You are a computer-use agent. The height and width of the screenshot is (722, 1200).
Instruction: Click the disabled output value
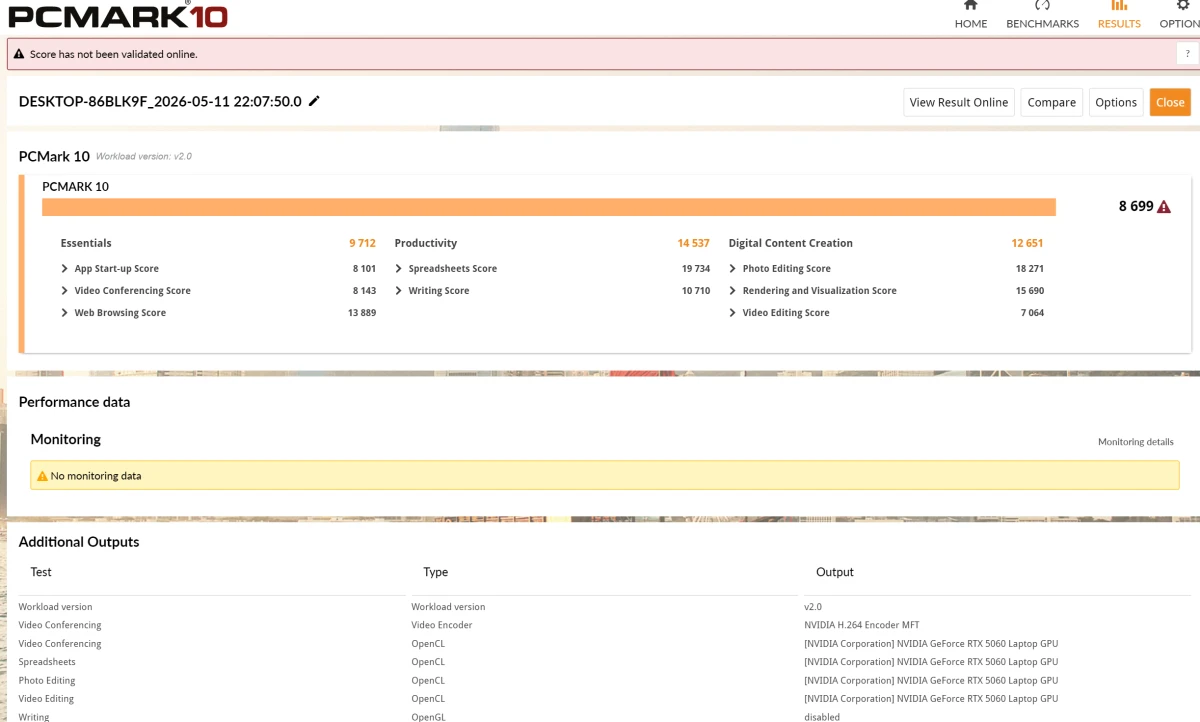pos(822,717)
